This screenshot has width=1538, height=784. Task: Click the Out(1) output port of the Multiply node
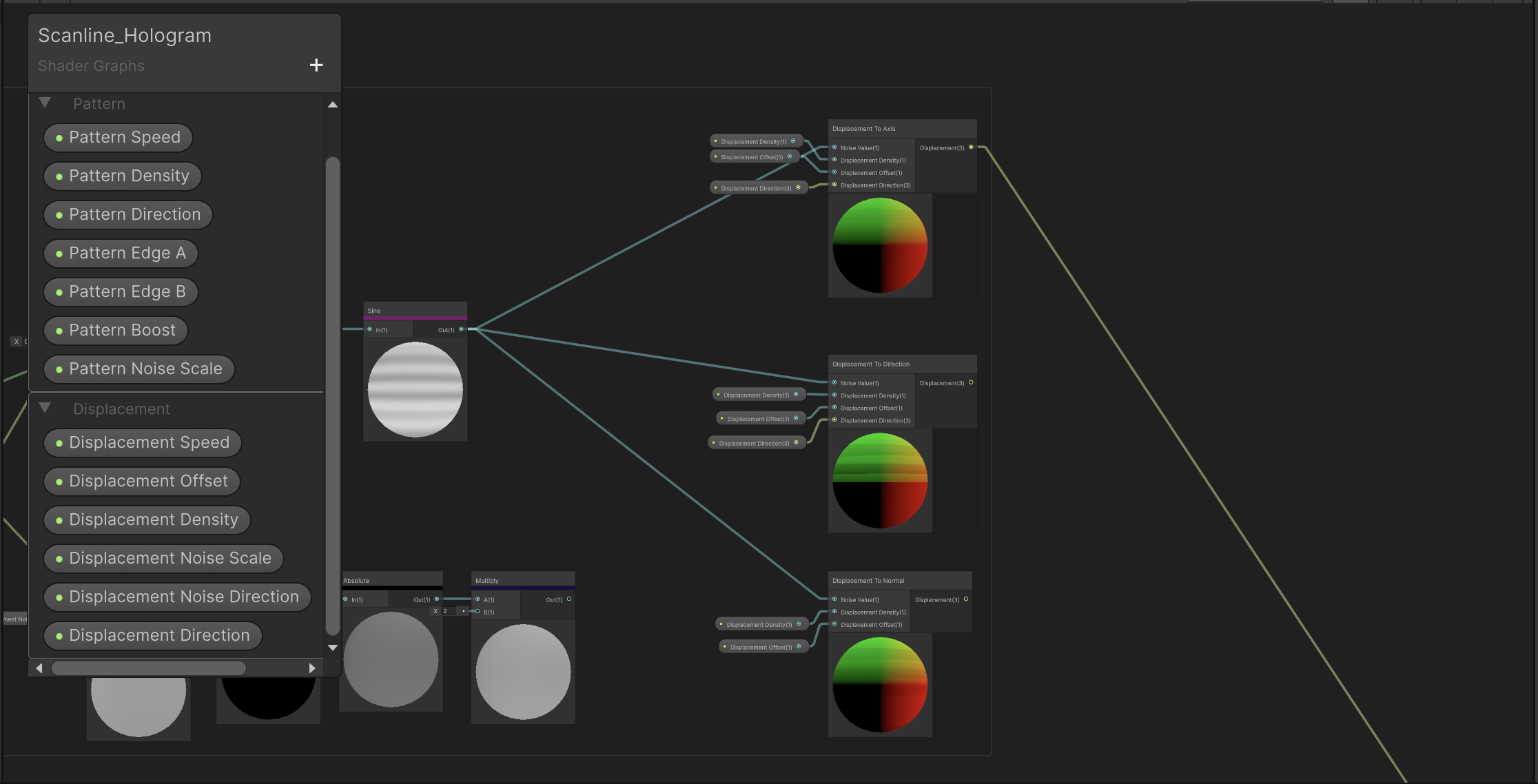(x=569, y=599)
